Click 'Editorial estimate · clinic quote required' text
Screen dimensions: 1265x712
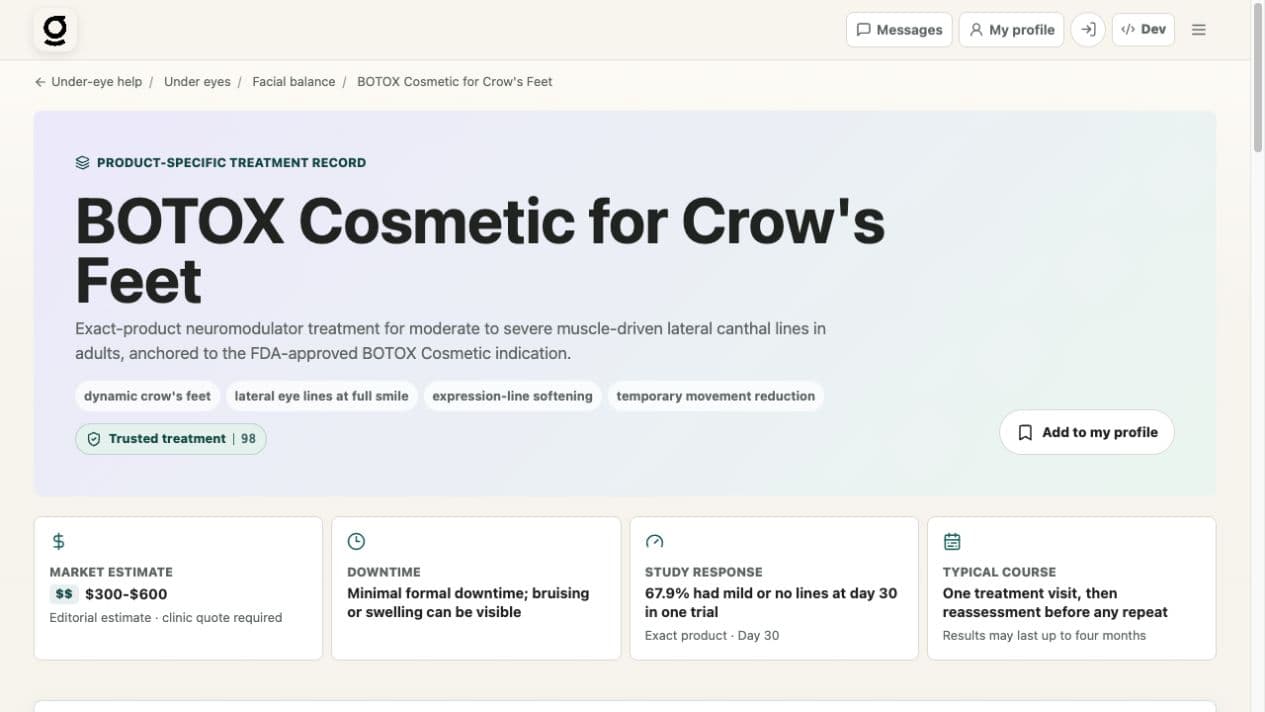click(x=166, y=618)
